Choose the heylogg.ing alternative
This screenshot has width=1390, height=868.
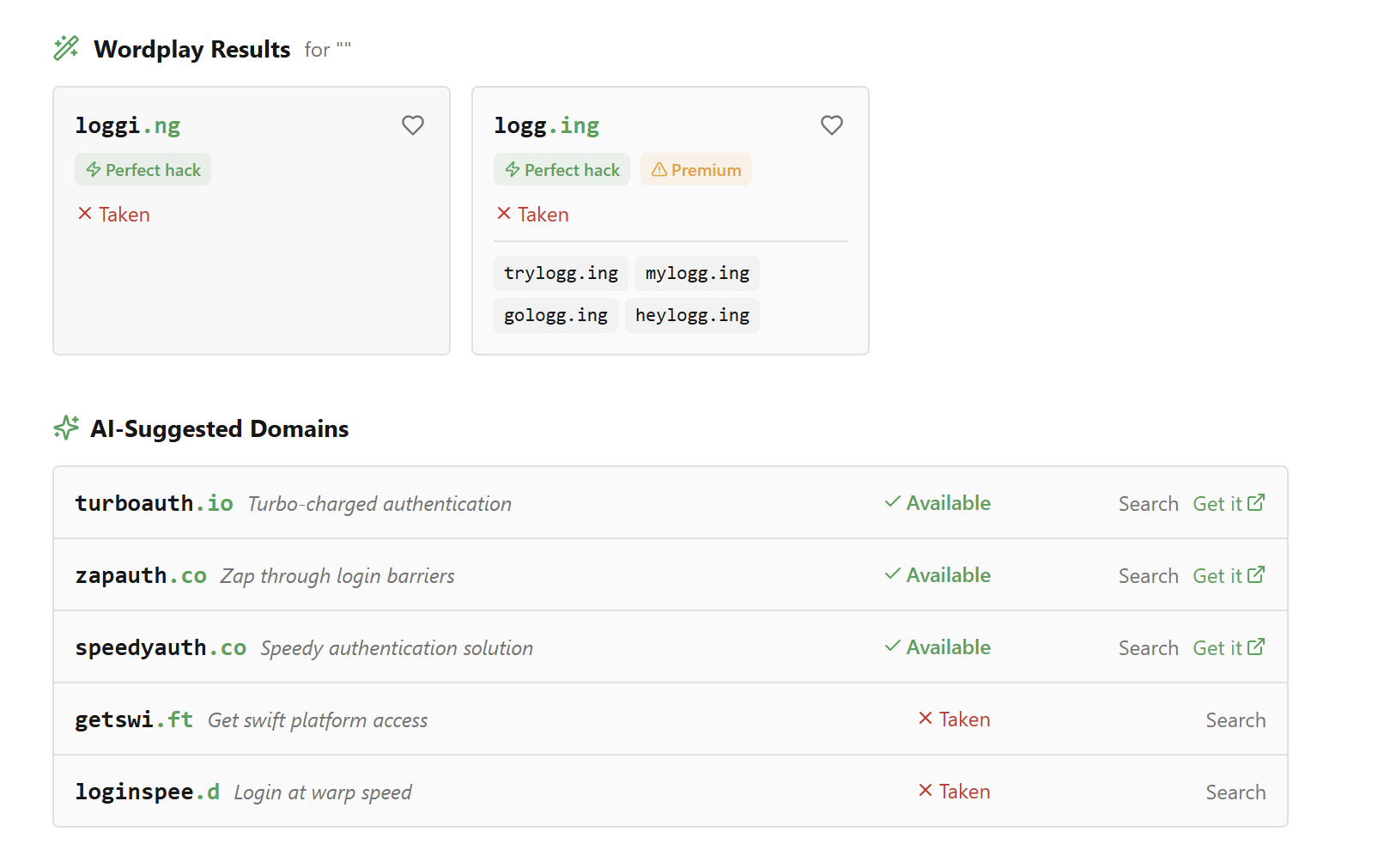692,316
